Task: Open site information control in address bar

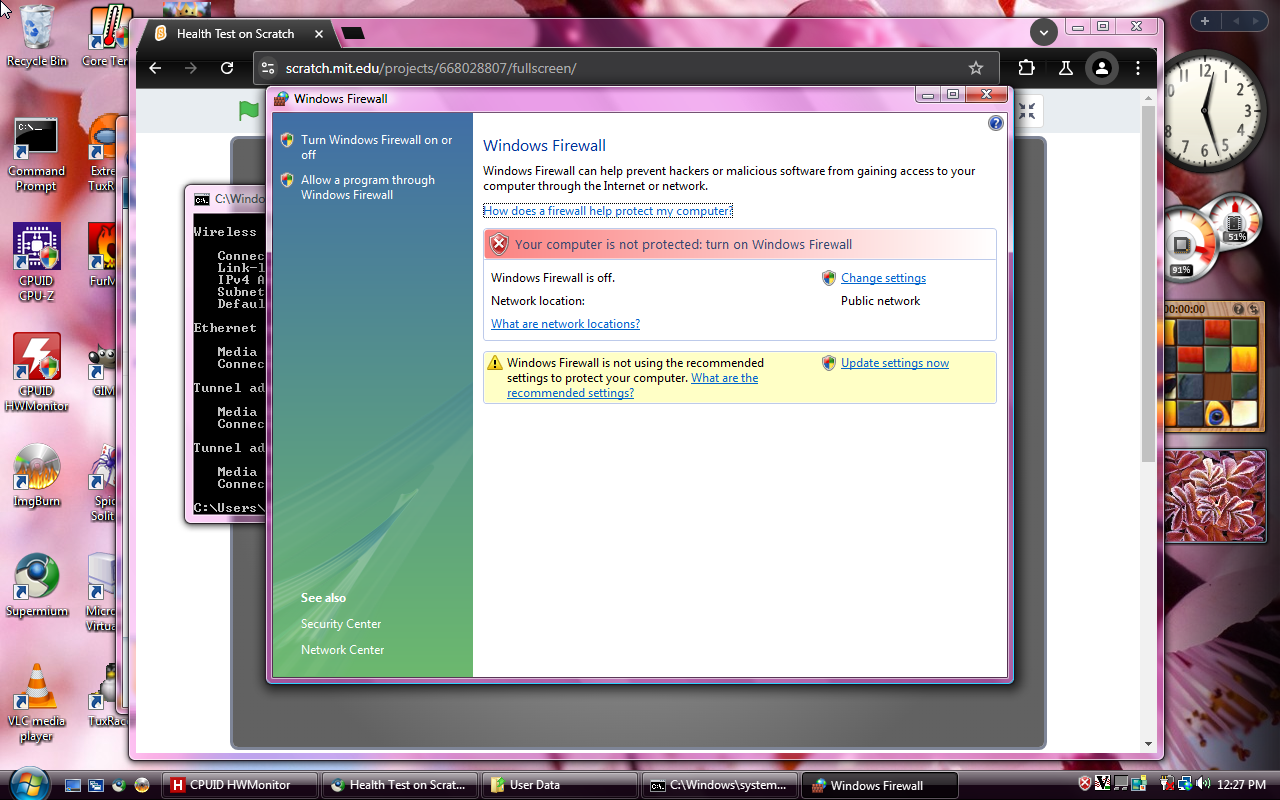Action: coord(267,68)
